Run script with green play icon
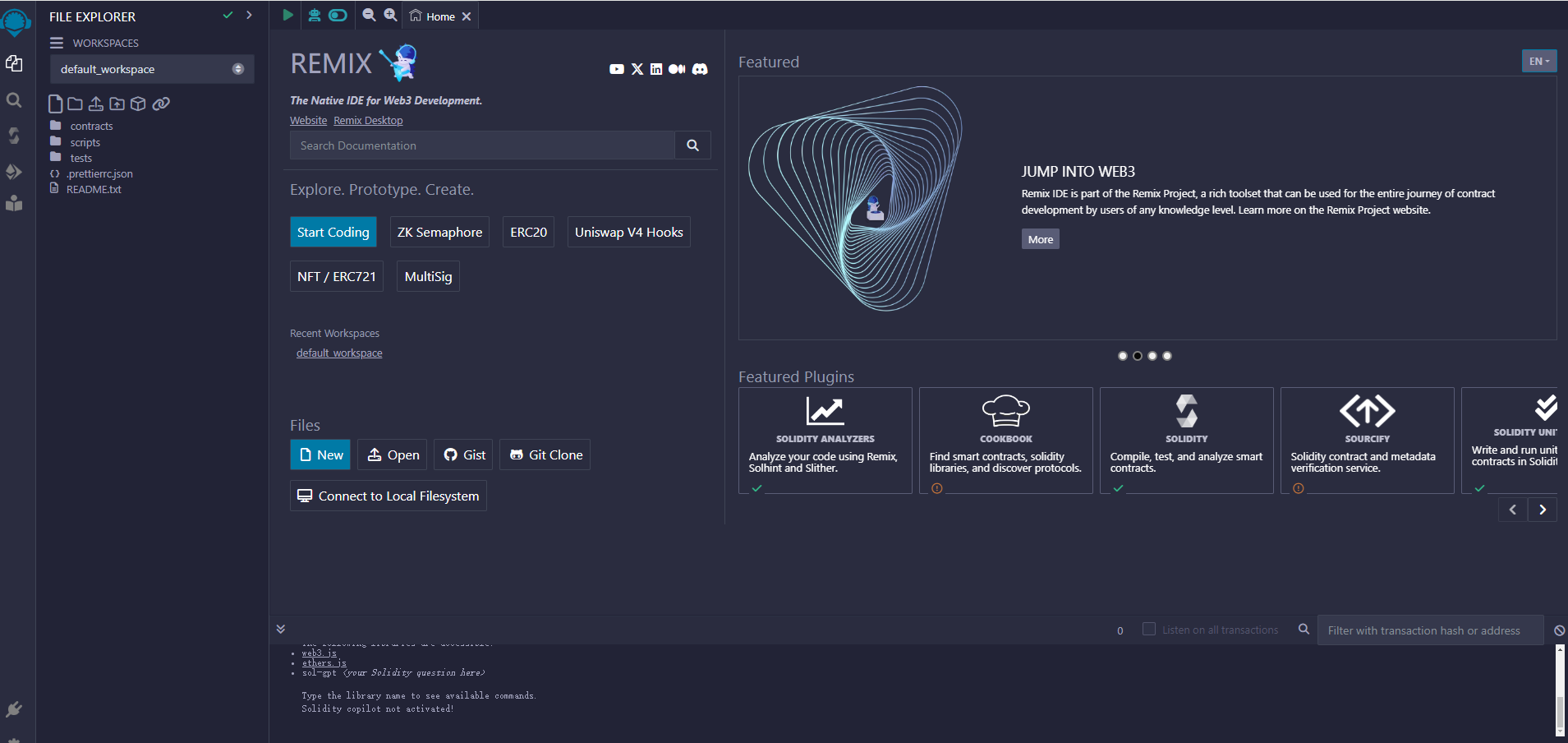The width and height of the screenshot is (1568, 743). click(x=287, y=15)
